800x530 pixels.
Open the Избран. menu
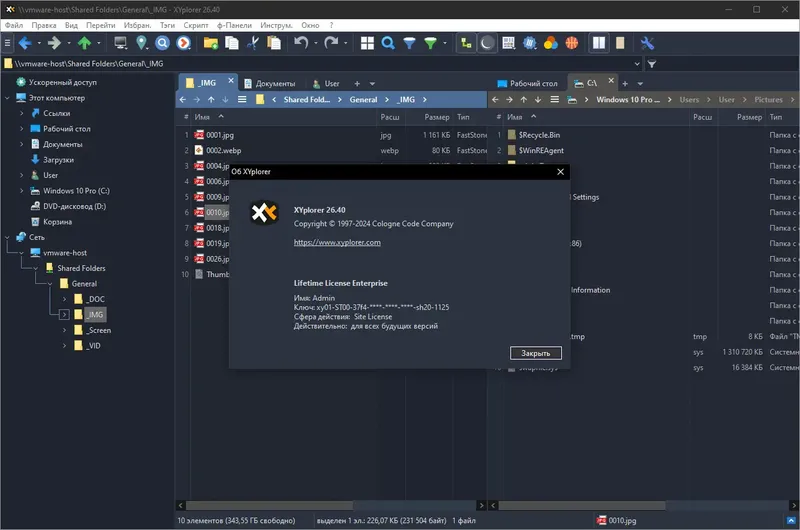[137, 25]
